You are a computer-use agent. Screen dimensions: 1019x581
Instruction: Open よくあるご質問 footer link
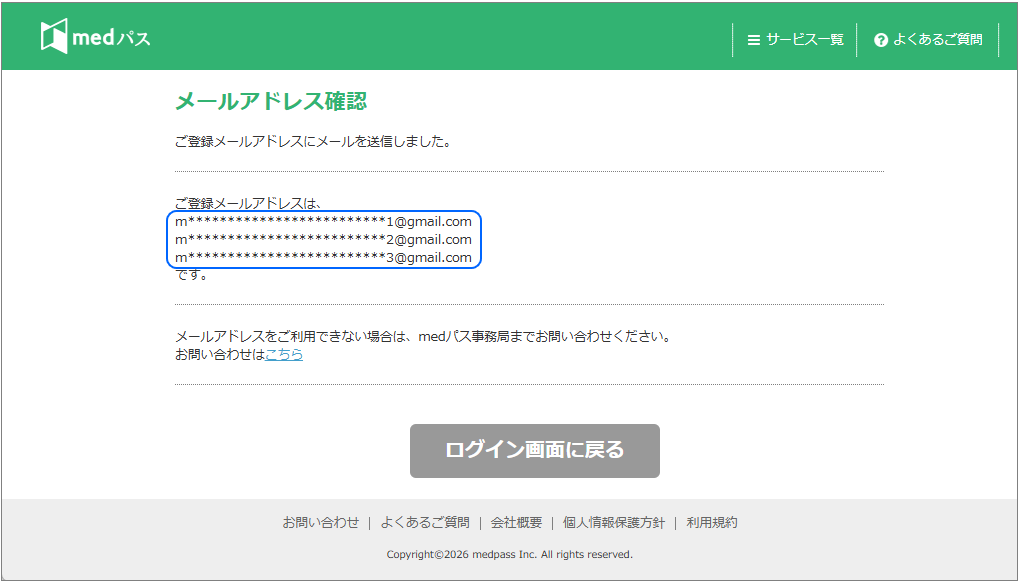pos(424,522)
